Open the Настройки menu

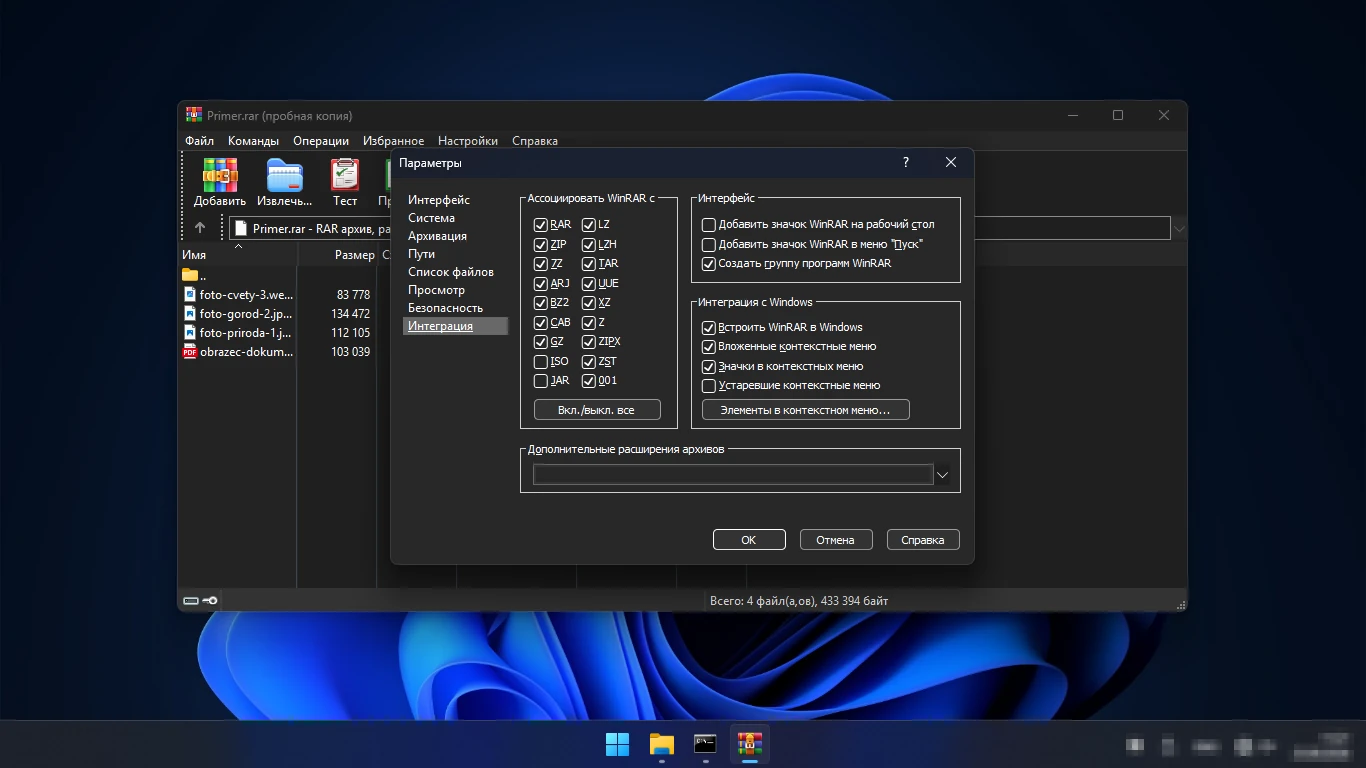468,141
